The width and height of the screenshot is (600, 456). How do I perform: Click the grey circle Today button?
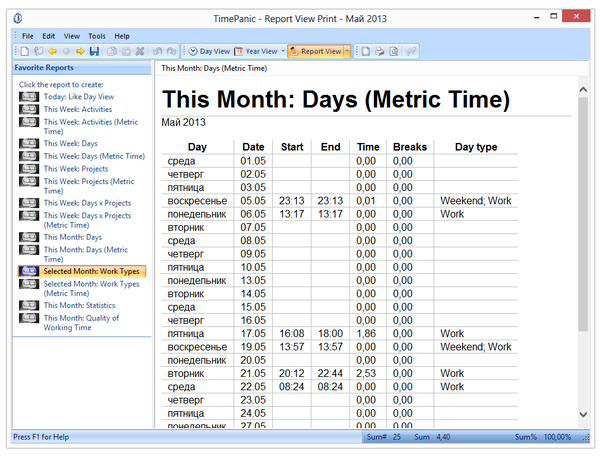tap(66, 51)
